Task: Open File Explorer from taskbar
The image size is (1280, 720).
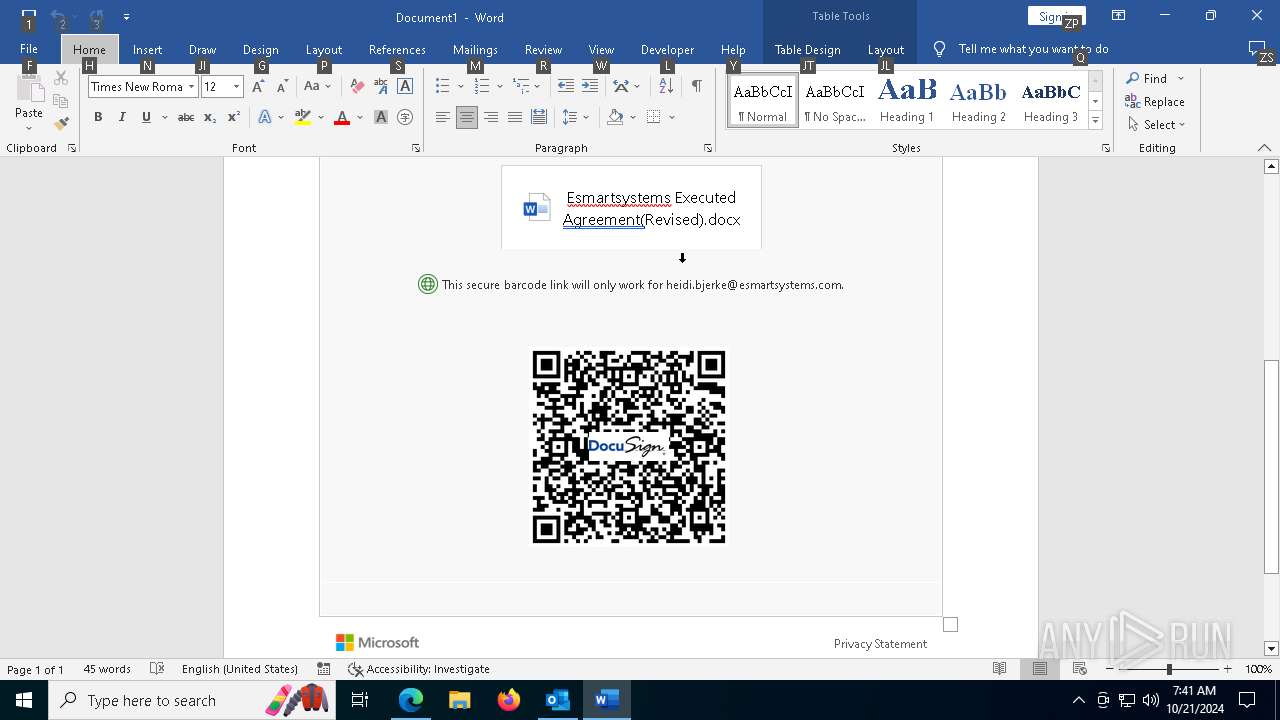Action: (459, 700)
